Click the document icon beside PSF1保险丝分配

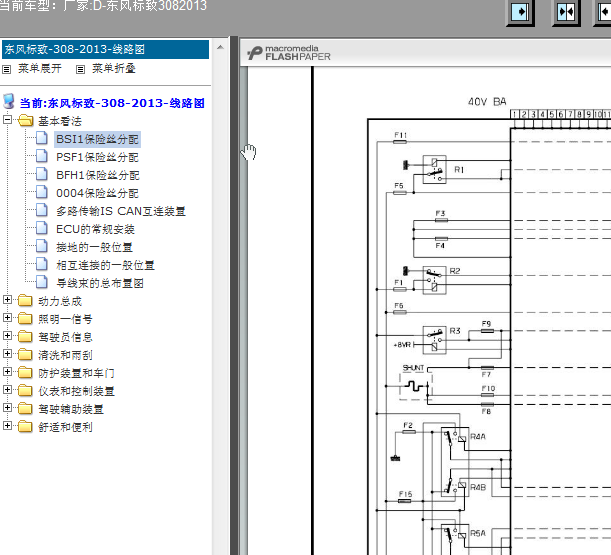[x=42, y=157]
